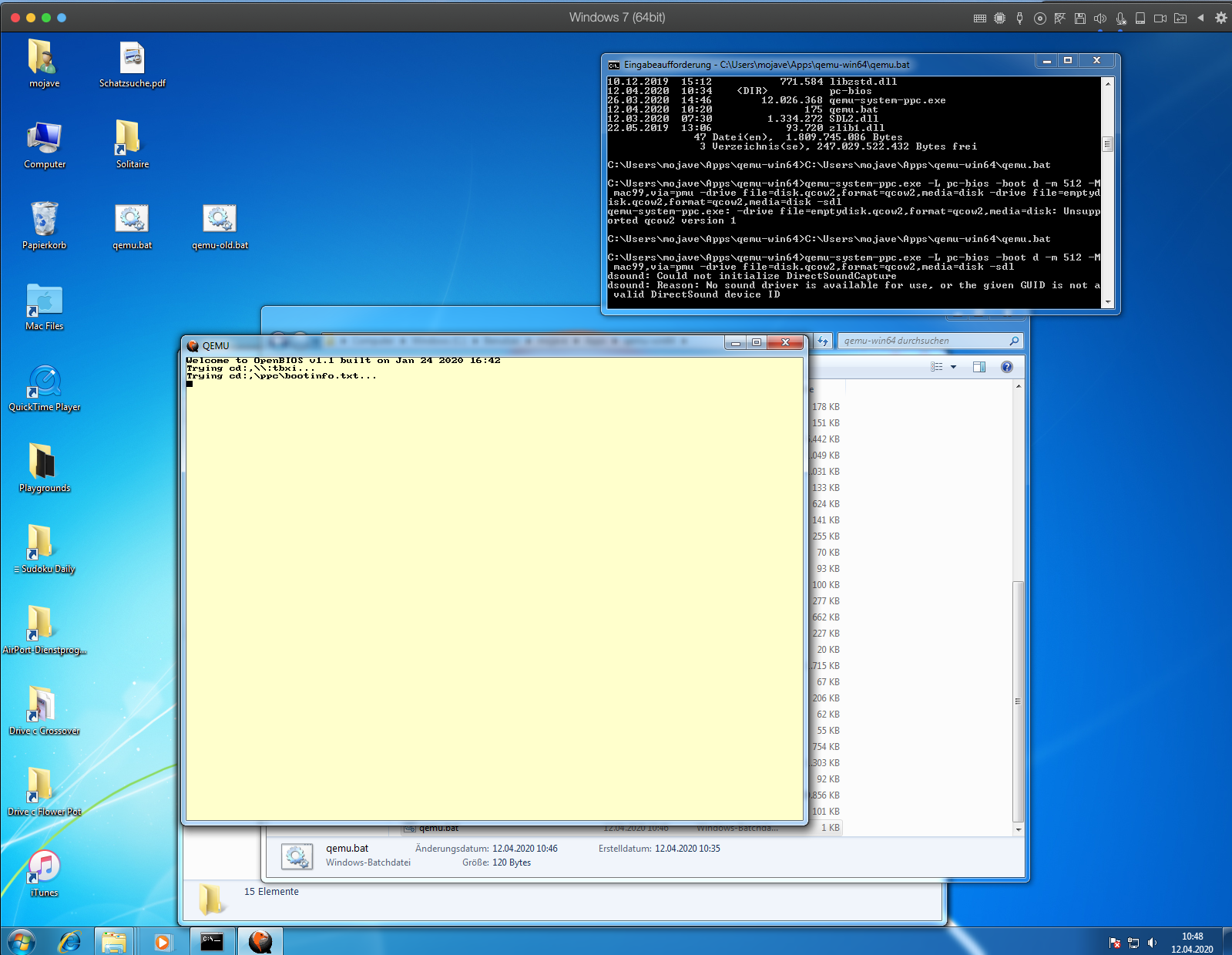1232x955 pixels.
Task: Click the 15 Elemente status text
Action: 271,892
